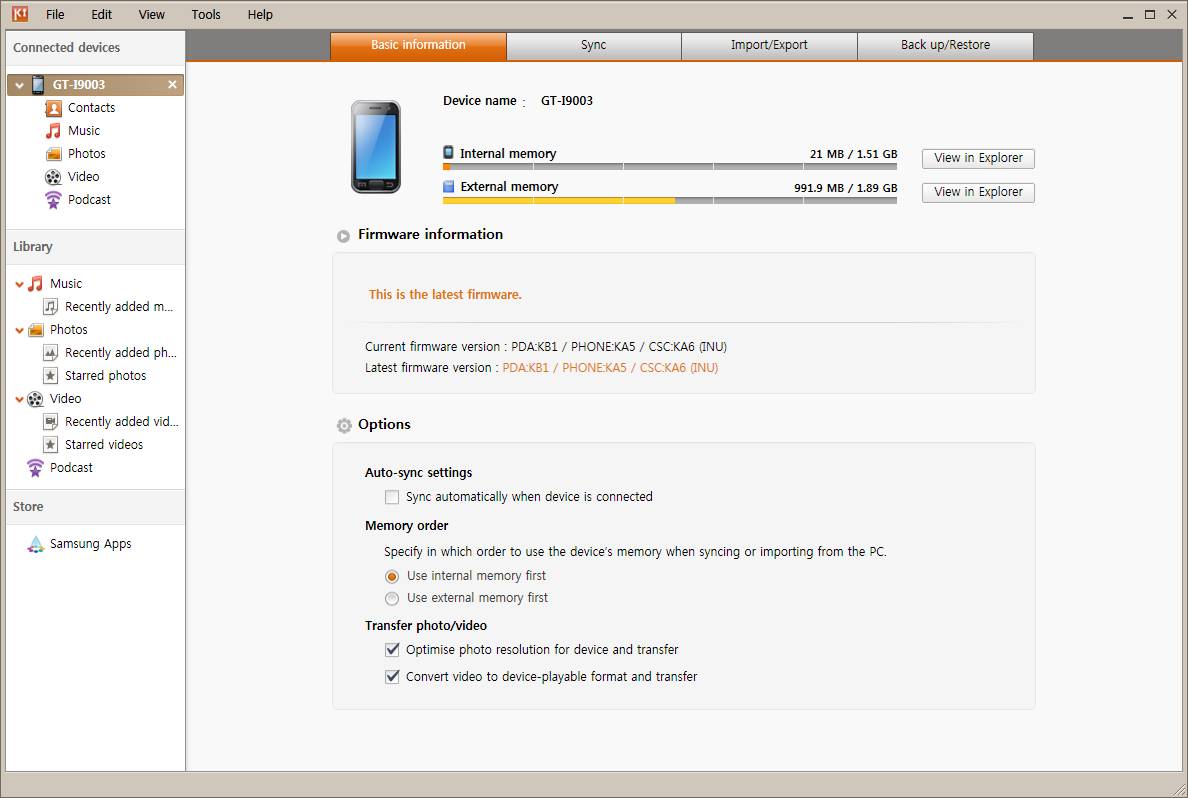Click the Internal memory usage bar
Image resolution: width=1188 pixels, height=798 pixels.
pos(670,166)
